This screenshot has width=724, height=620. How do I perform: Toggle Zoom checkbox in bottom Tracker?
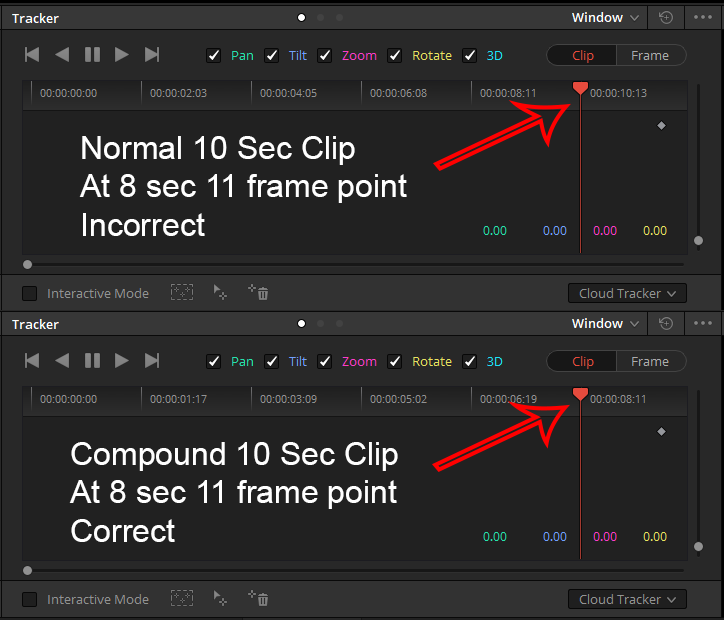pos(325,361)
